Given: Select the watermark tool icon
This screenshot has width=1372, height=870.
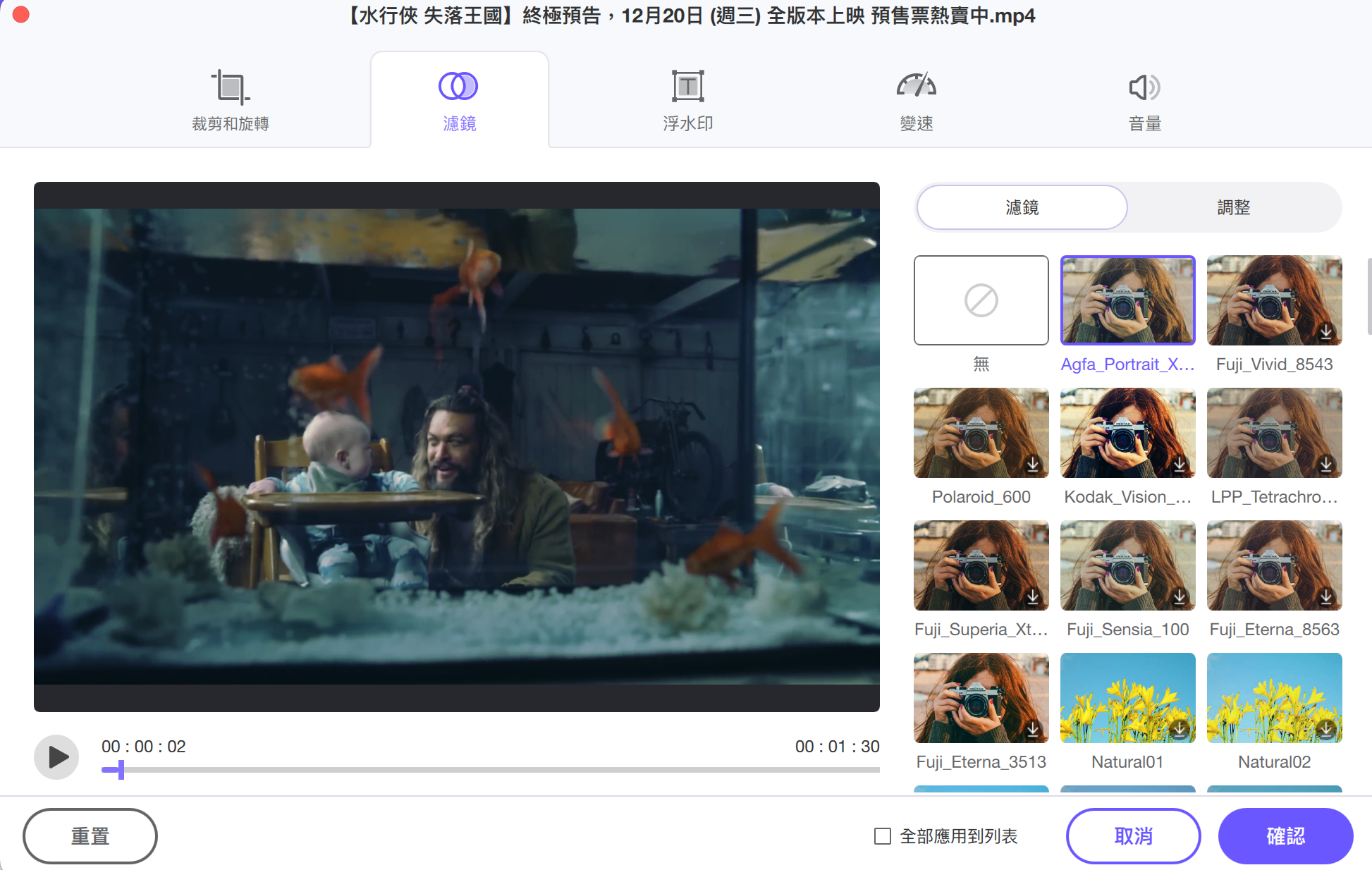Looking at the screenshot, I should (x=687, y=87).
